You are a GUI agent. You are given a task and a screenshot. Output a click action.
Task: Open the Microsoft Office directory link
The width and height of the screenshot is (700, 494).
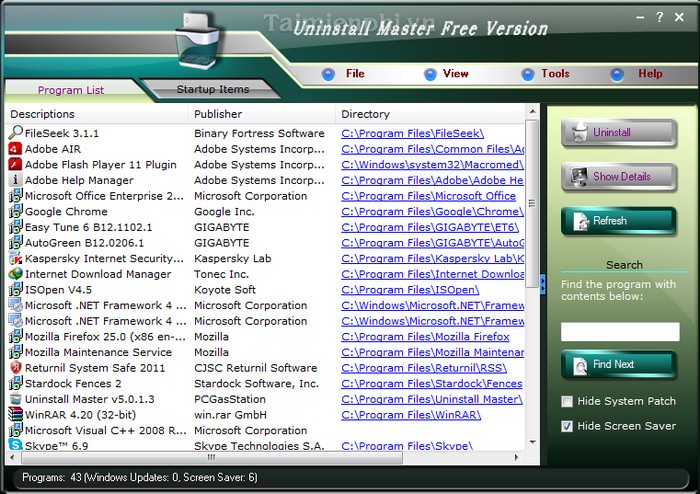coord(429,196)
